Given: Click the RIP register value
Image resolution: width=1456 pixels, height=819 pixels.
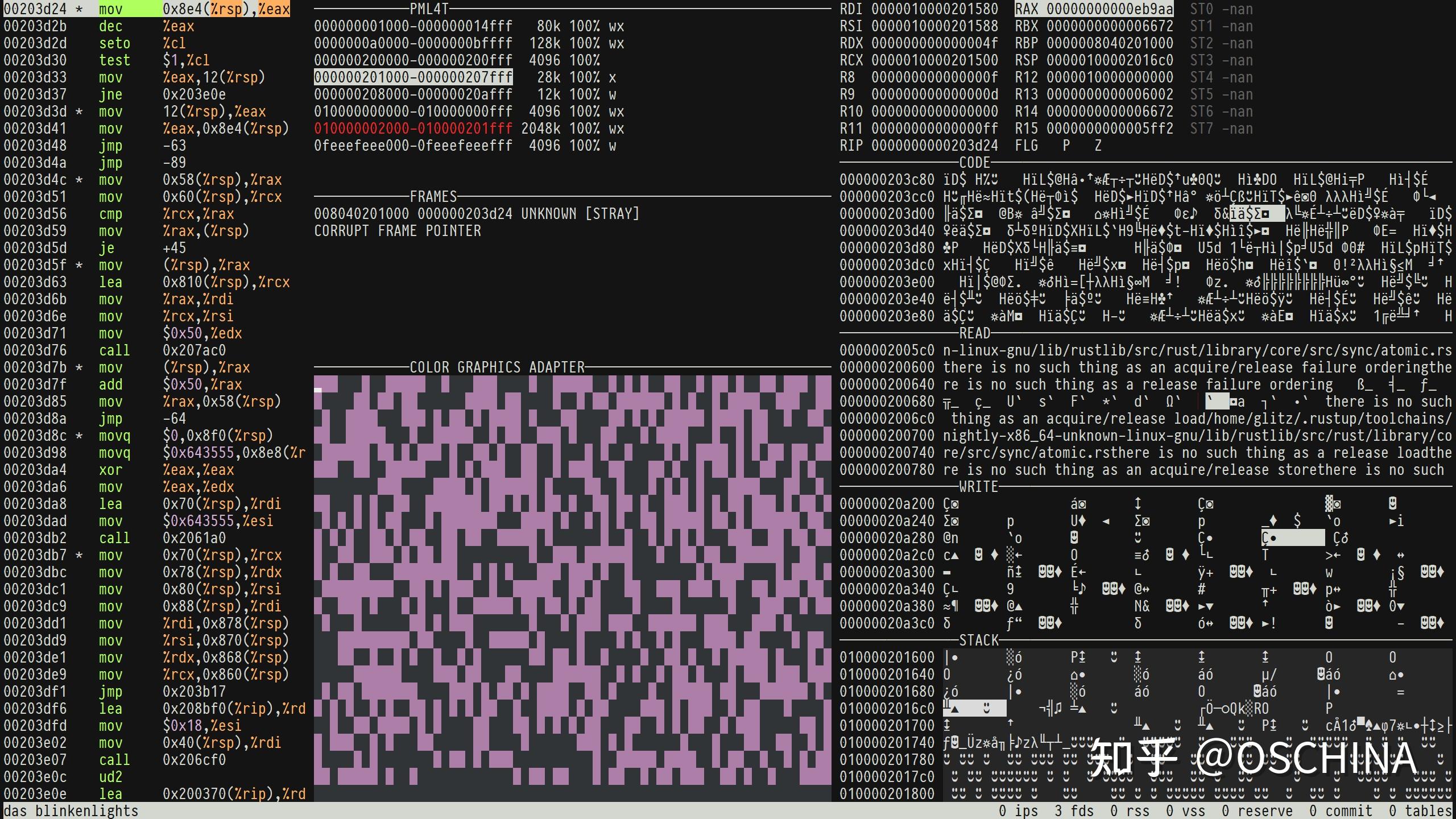Looking at the screenshot, I should [x=935, y=146].
